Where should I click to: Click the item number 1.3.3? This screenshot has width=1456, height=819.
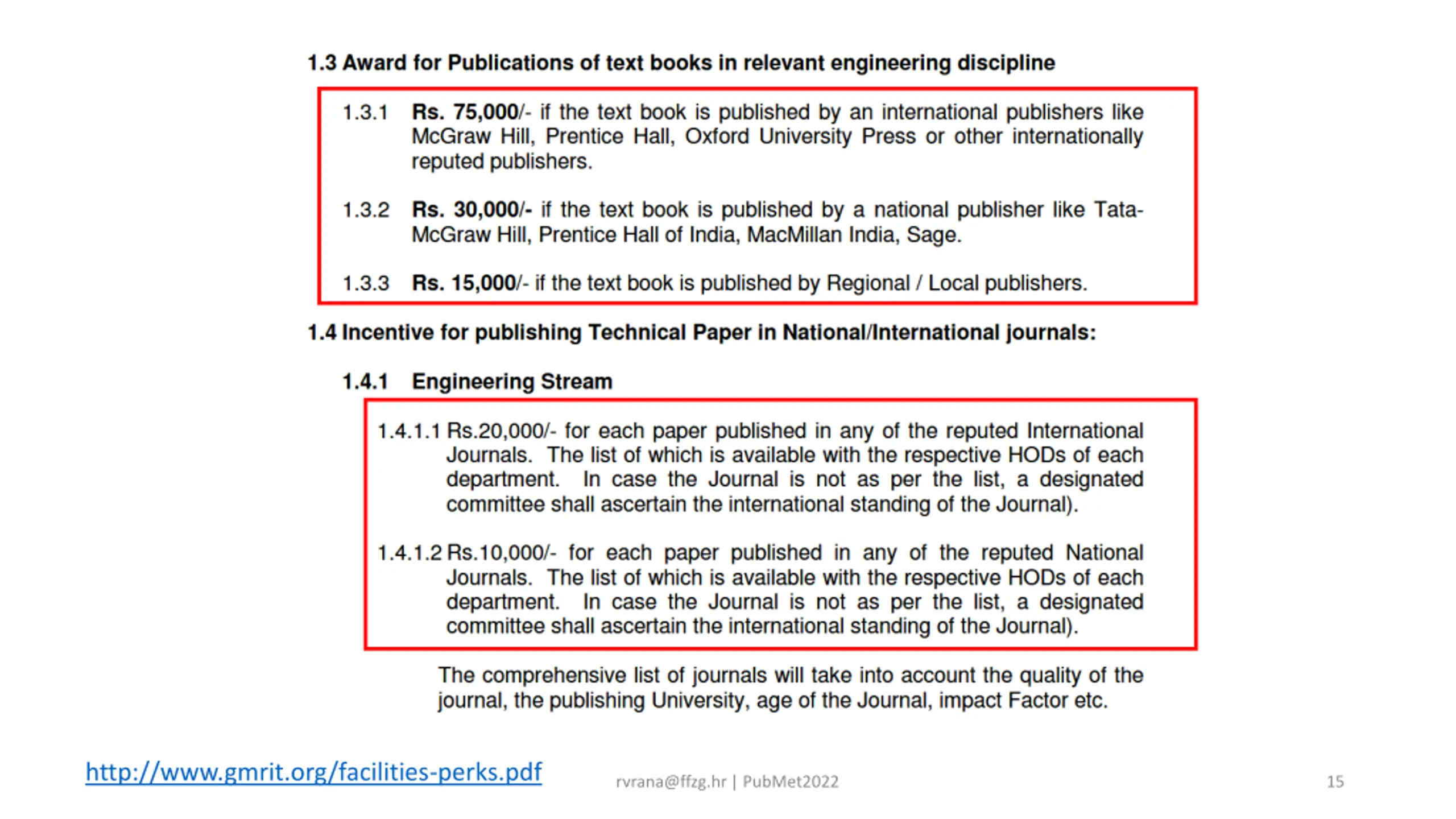366,283
